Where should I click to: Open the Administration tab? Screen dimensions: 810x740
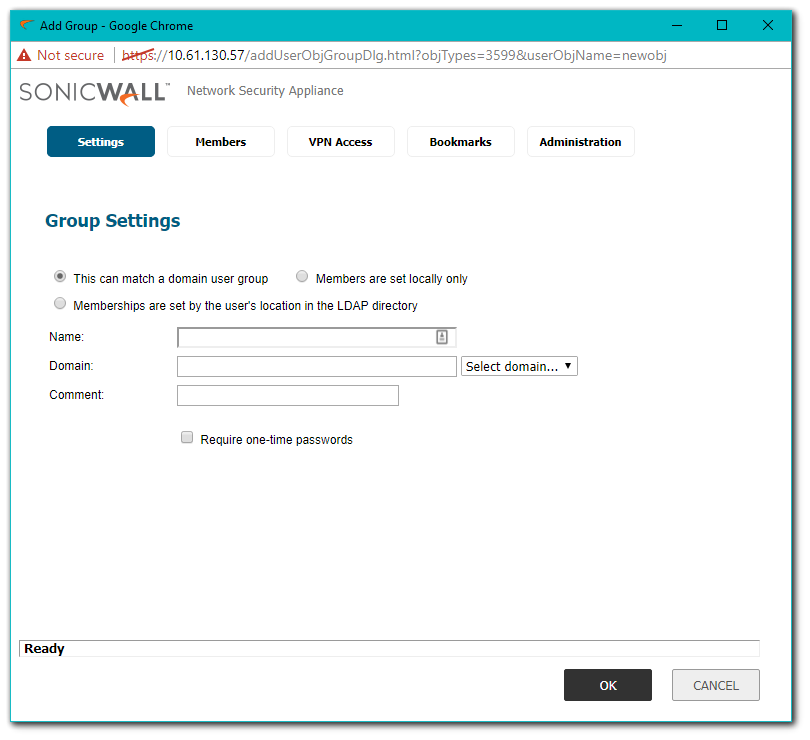point(580,142)
